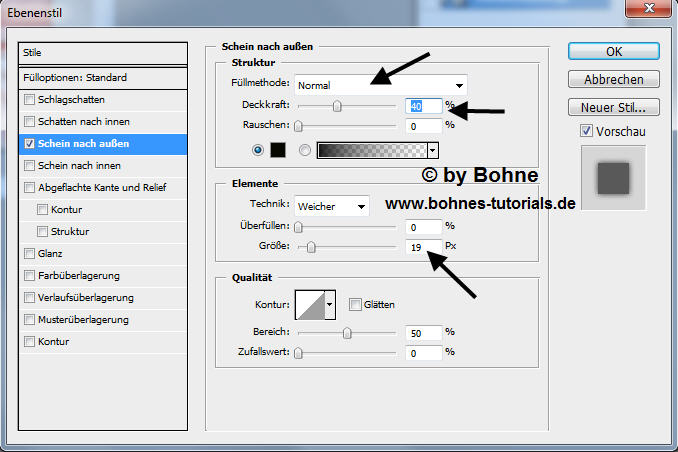Select the solid color radio button
The image size is (678, 452).
point(260,150)
